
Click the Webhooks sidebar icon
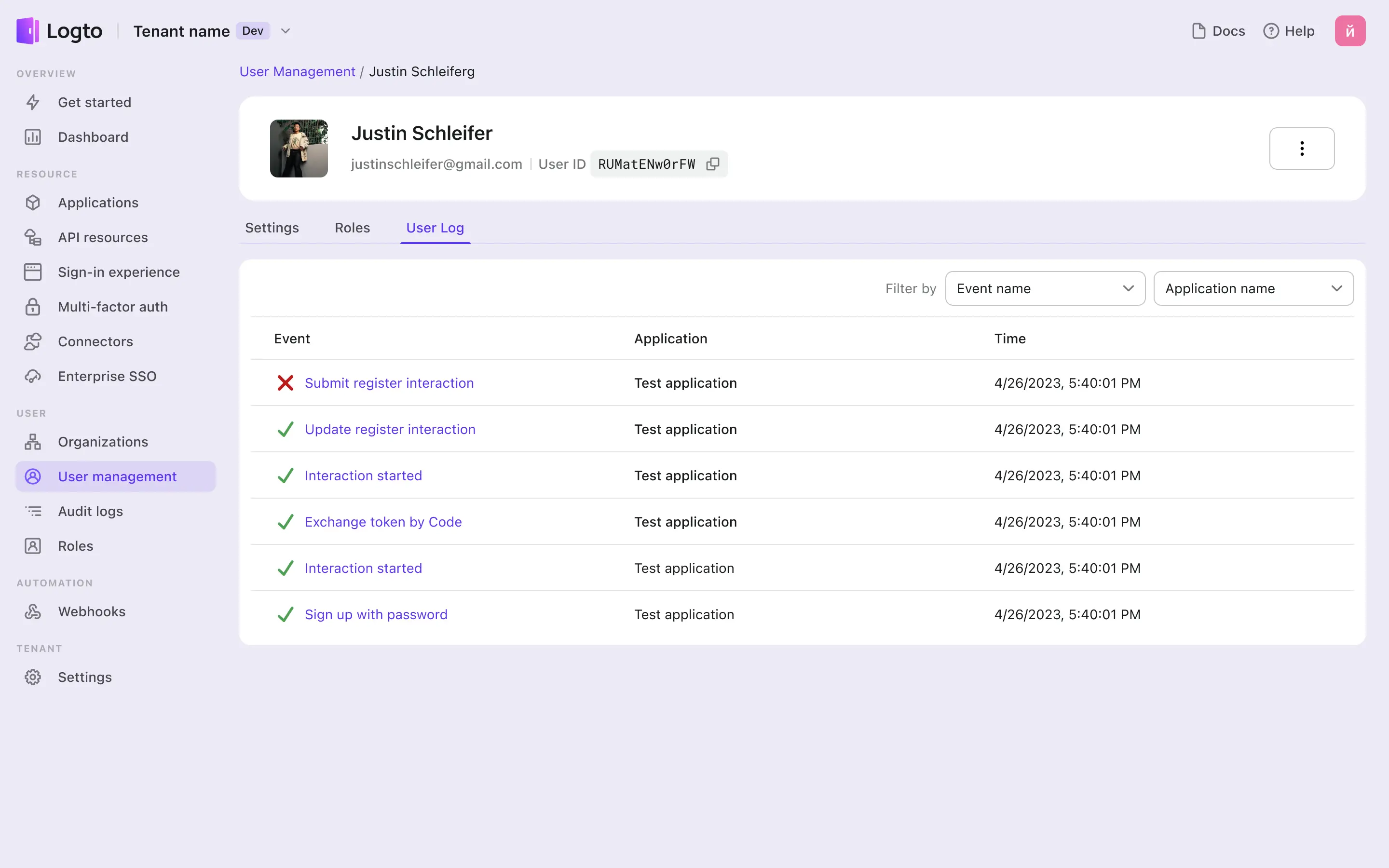tap(34, 611)
